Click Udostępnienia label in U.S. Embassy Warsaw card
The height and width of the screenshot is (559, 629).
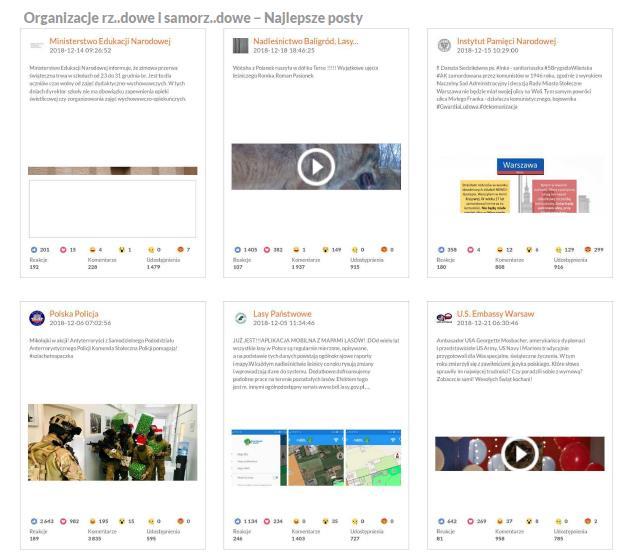[x=570, y=531]
